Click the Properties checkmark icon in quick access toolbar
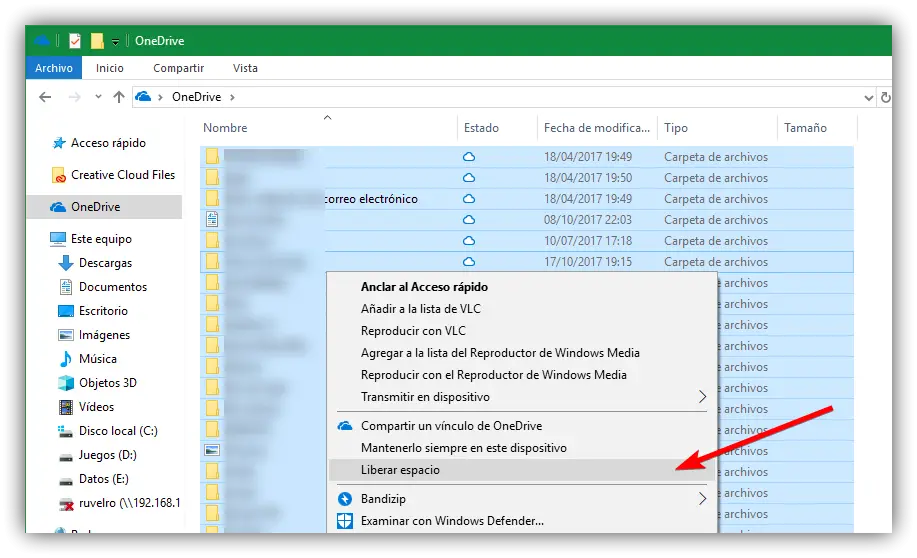 (75, 41)
